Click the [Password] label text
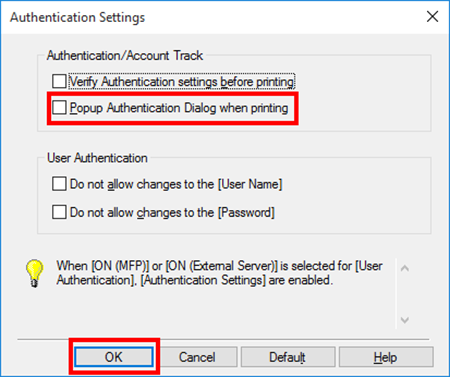 172,213
